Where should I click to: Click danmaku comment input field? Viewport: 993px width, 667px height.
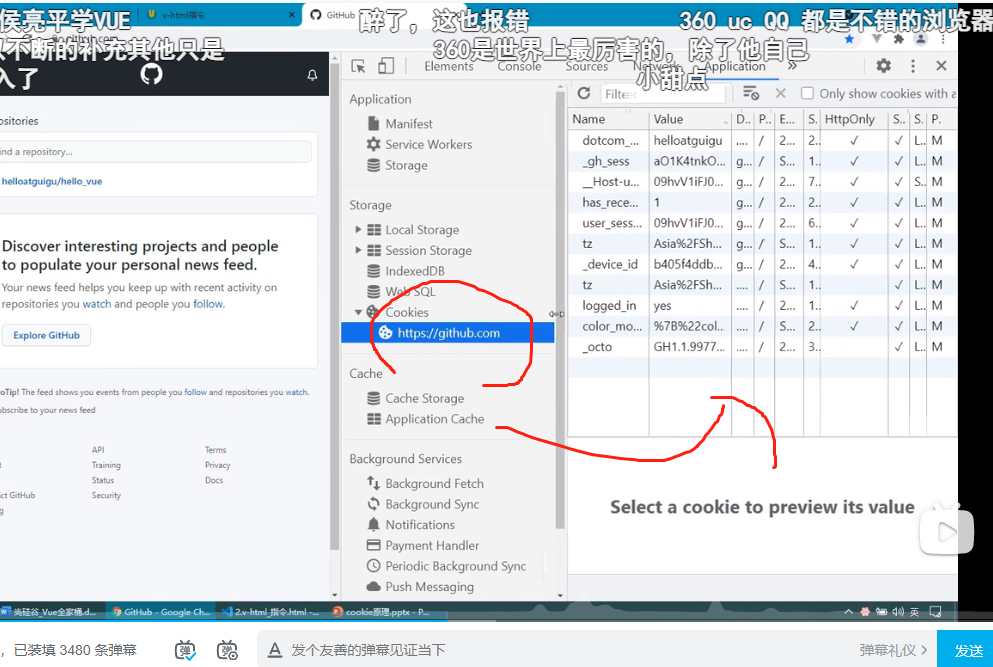[570, 650]
